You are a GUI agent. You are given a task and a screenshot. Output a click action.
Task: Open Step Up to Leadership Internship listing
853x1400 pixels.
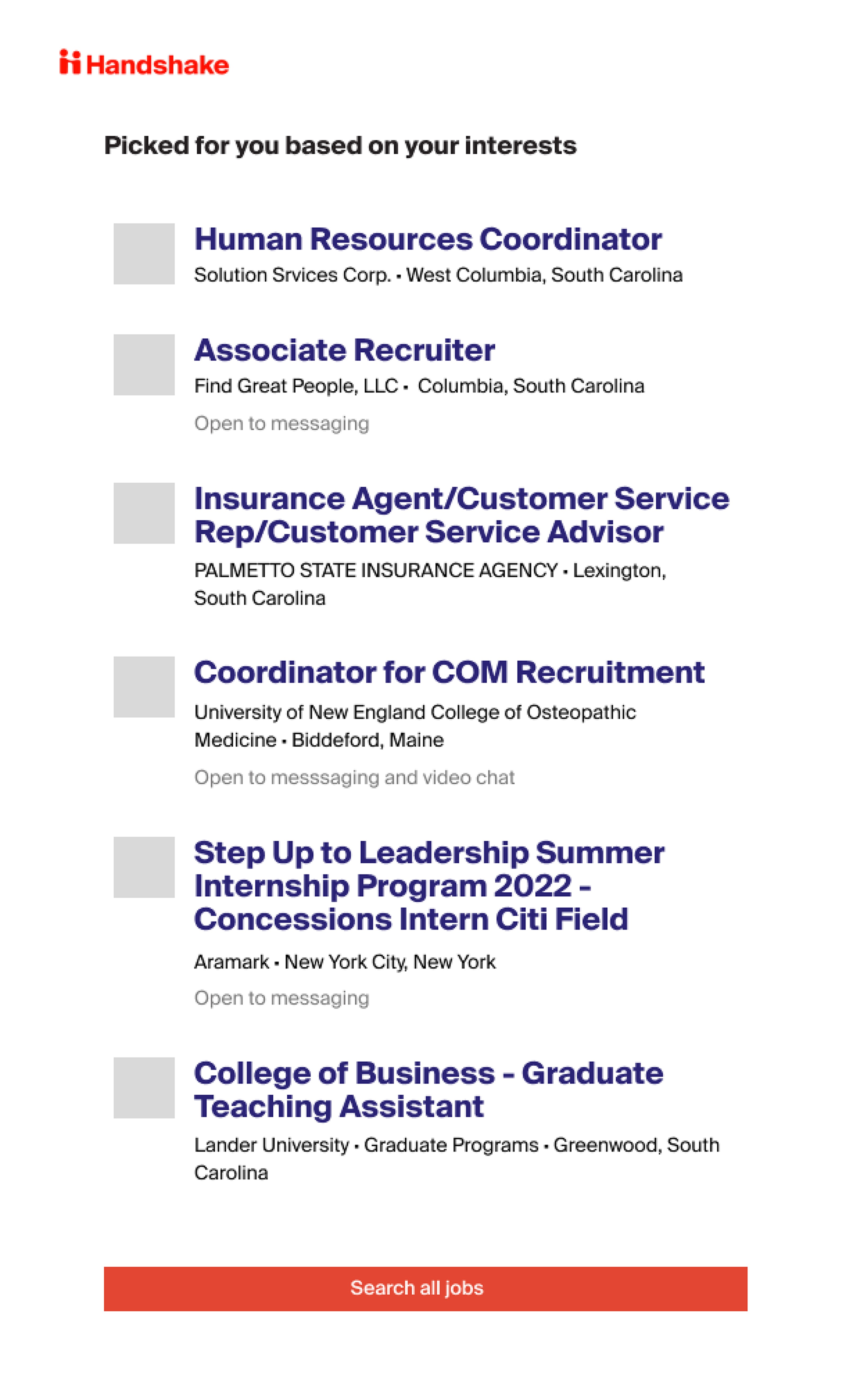[x=429, y=886]
